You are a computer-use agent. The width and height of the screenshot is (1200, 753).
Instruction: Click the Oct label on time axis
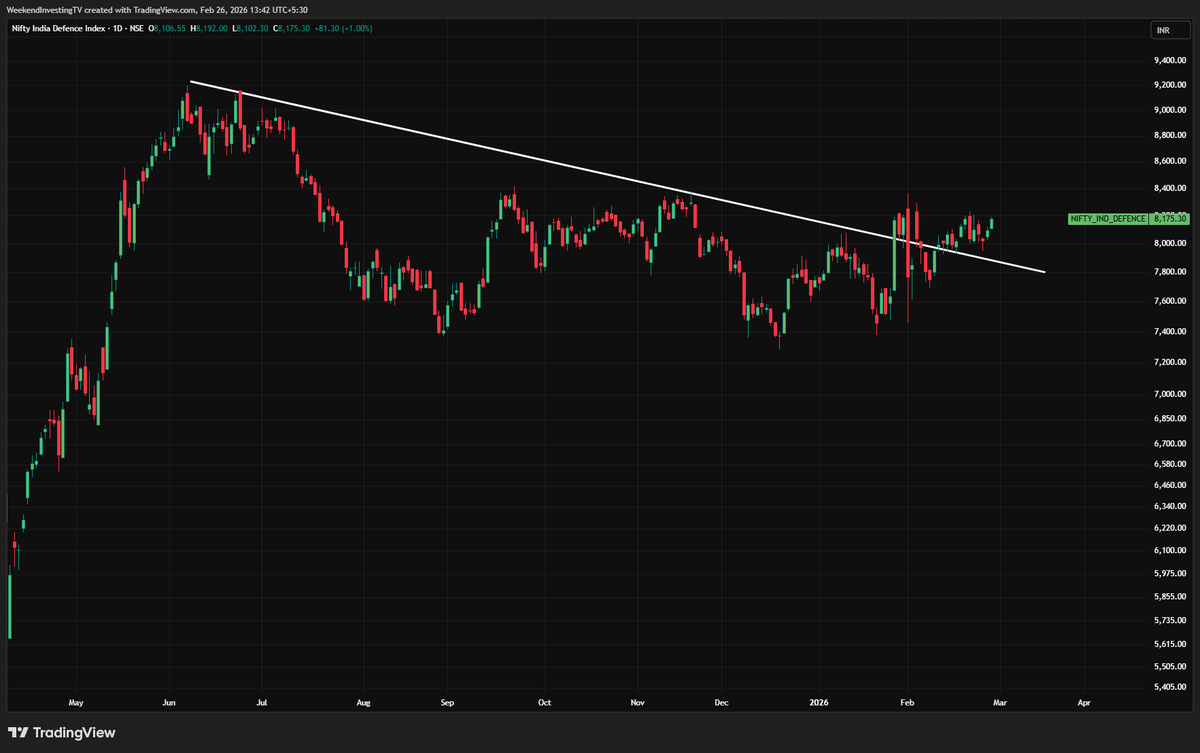click(x=544, y=703)
